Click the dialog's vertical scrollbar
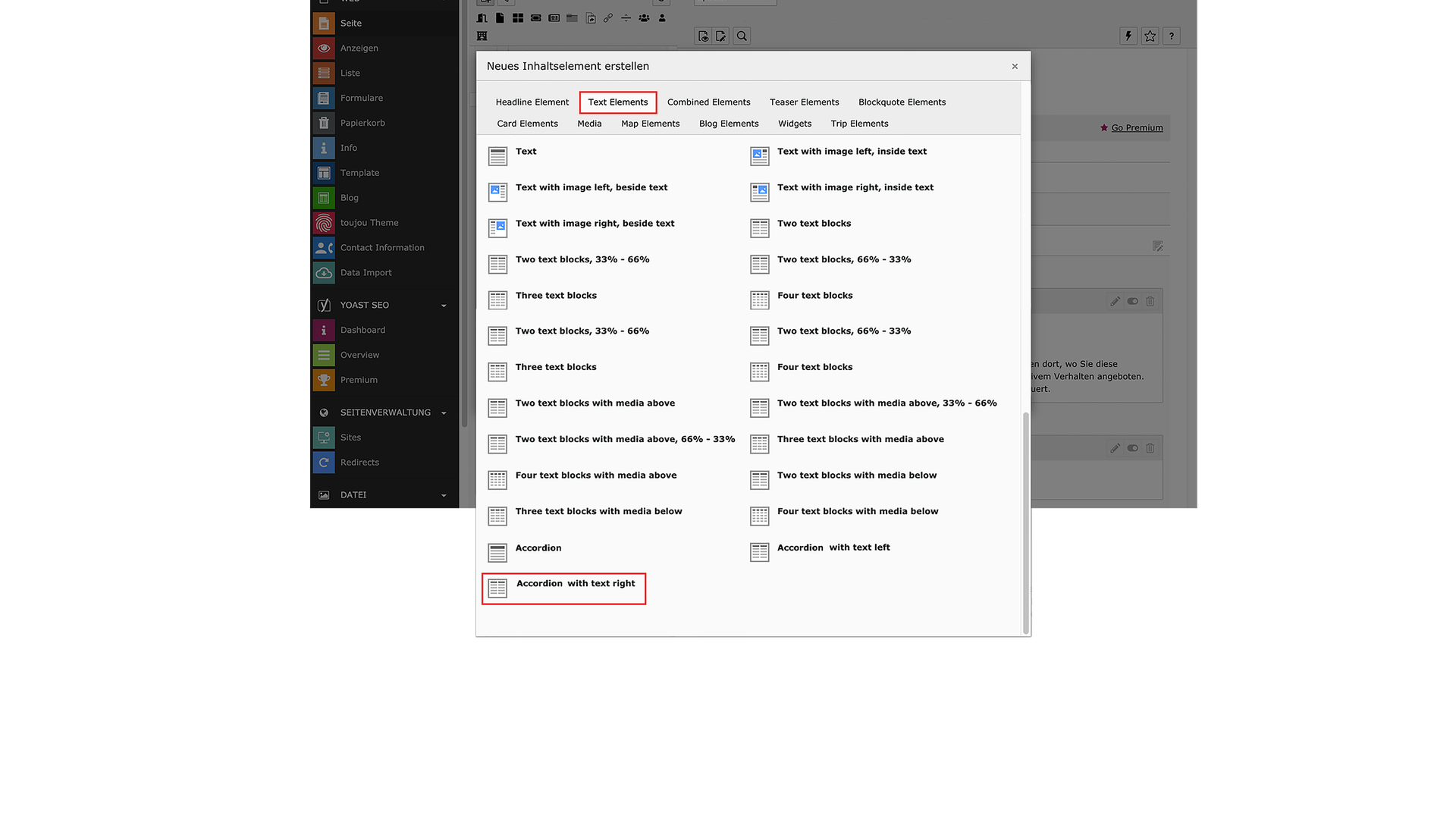This screenshot has height=819, width=1456. pyautogui.click(x=1026, y=523)
